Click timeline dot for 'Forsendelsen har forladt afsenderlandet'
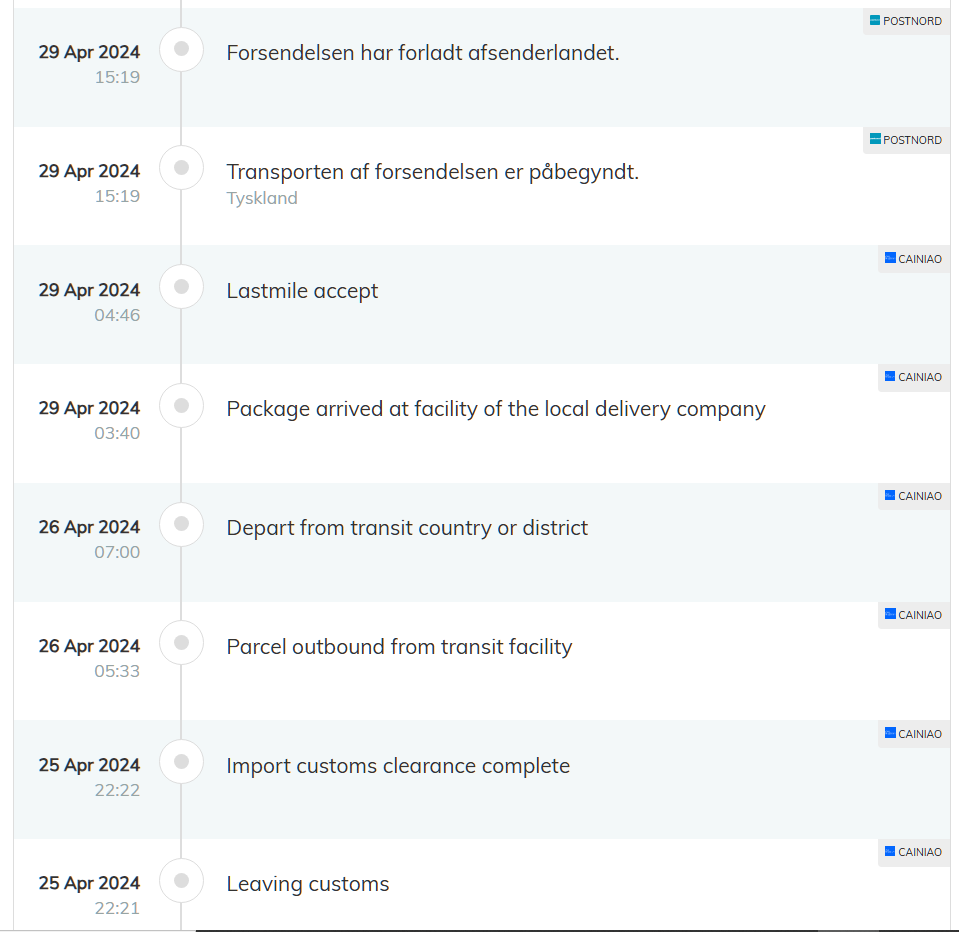The height and width of the screenshot is (932, 959). [182, 49]
